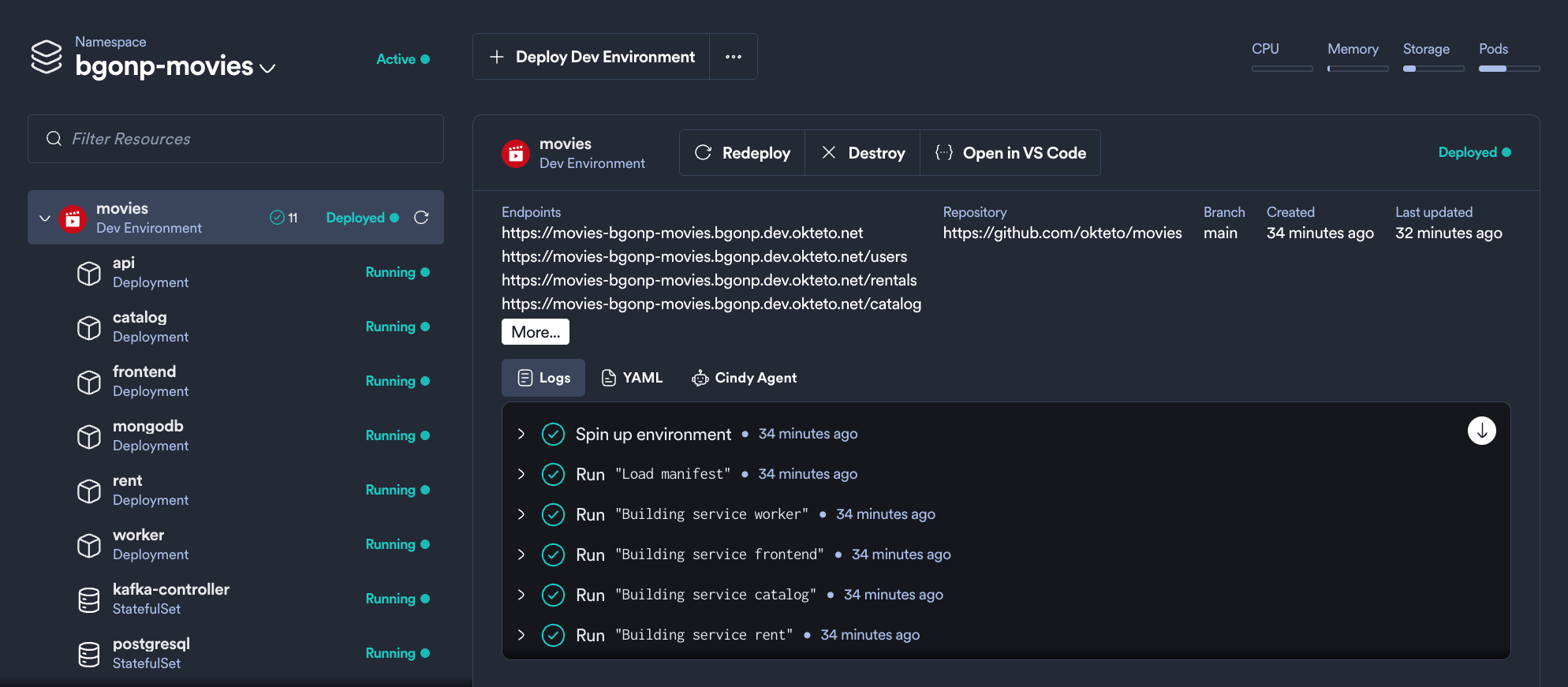Collapse the movies Dev Environment tree
Viewport: 1568px width, 687px height.
click(45, 218)
